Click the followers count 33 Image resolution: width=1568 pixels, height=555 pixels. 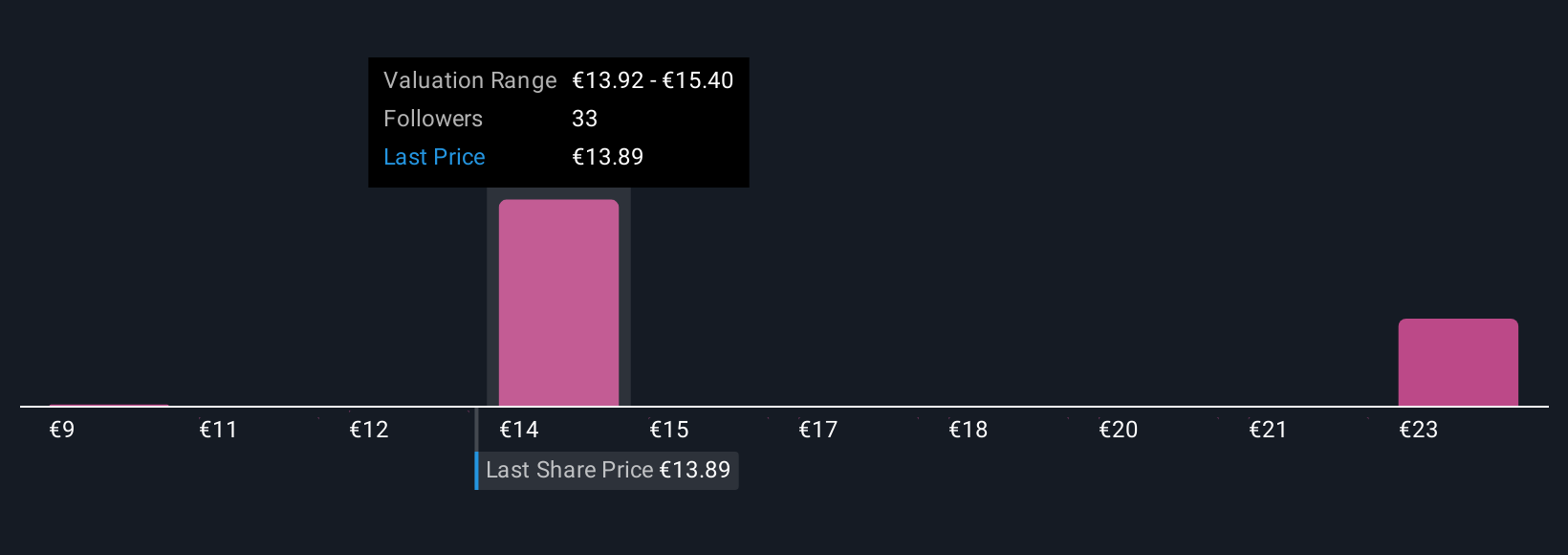point(584,119)
